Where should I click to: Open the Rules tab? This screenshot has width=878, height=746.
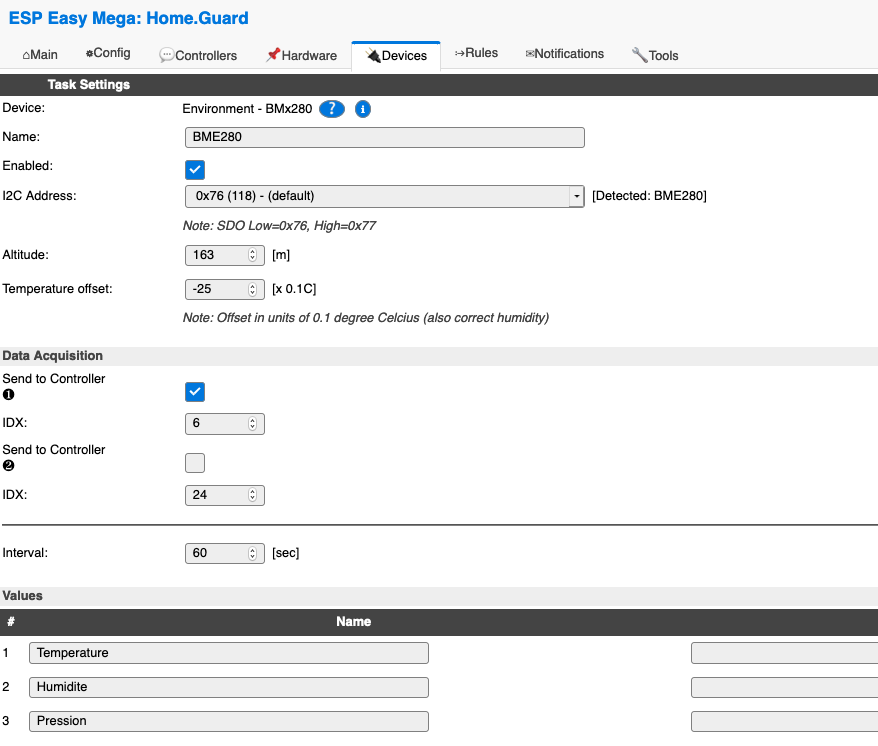476,53
